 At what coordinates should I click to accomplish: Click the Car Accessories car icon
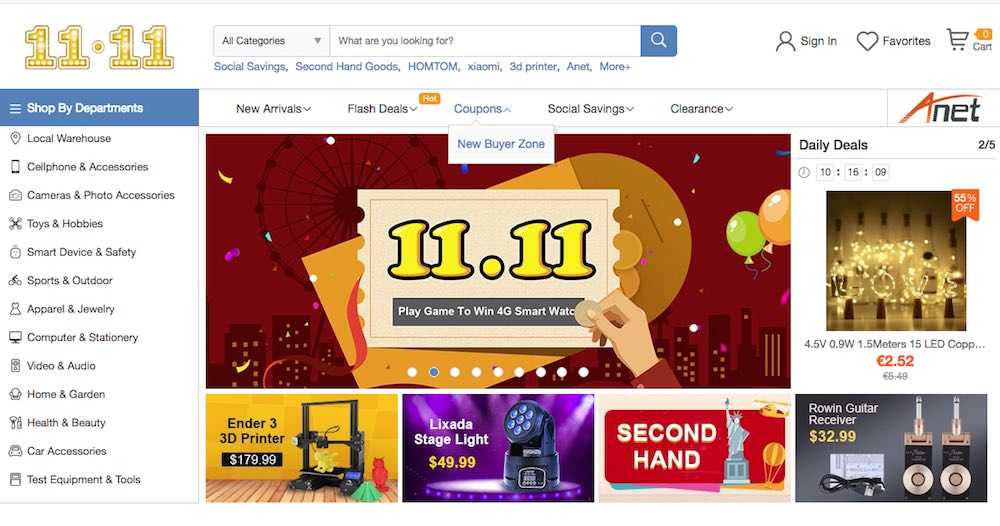(x=15, y=451)
